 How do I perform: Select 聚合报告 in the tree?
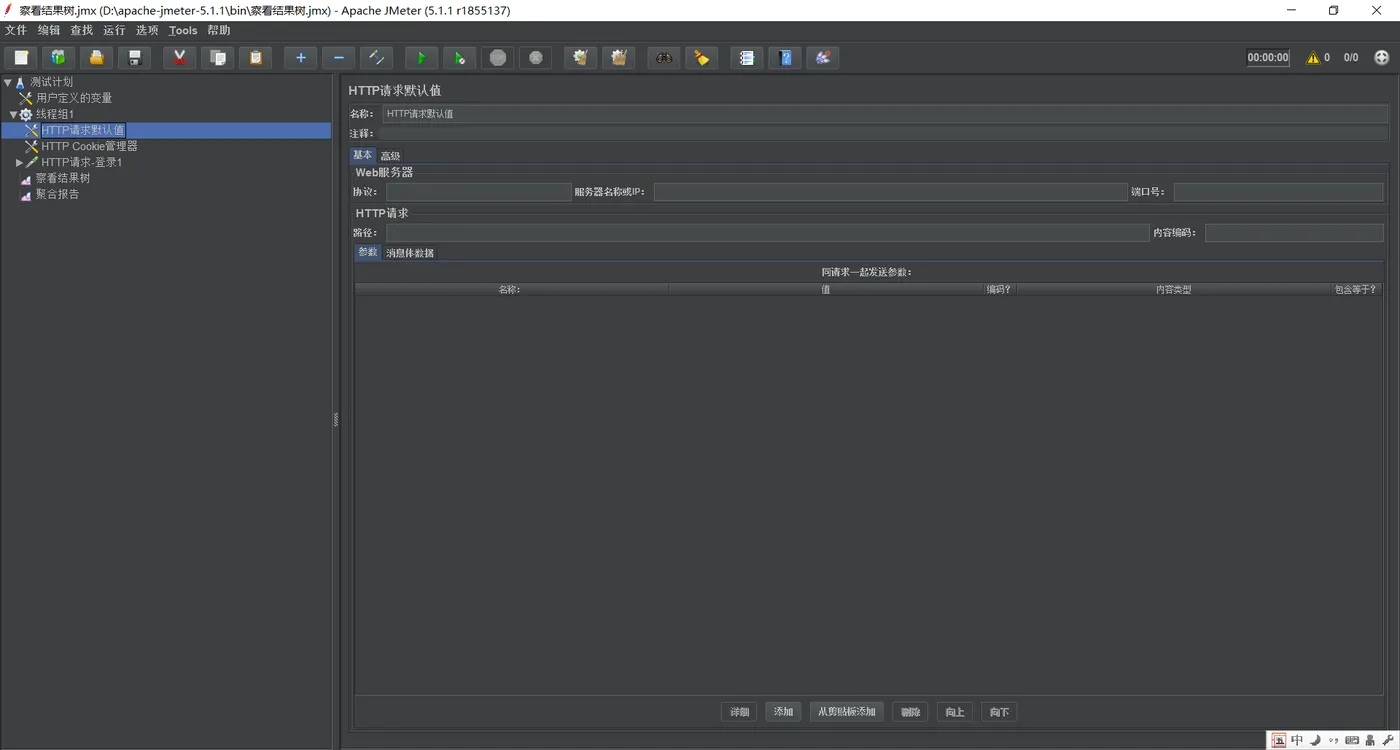(57, 194)
